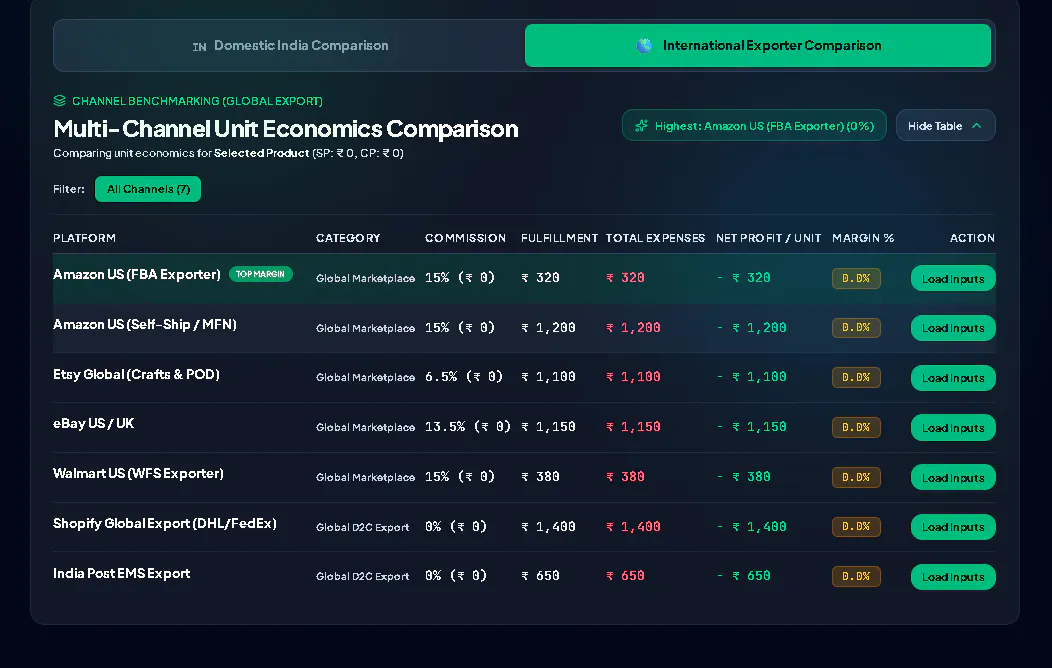The width and height of the screenshot is (1052, 668).
Task: Select the eBay US / UK platform name
Action: click(x=93, y=423)
